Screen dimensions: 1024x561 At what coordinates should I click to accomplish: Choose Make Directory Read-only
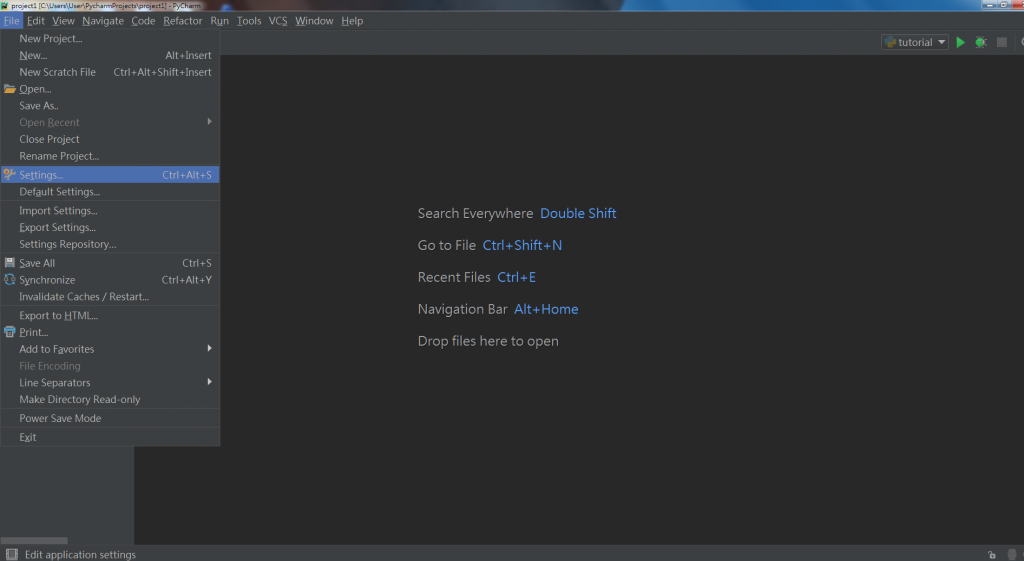coord(110,399)
